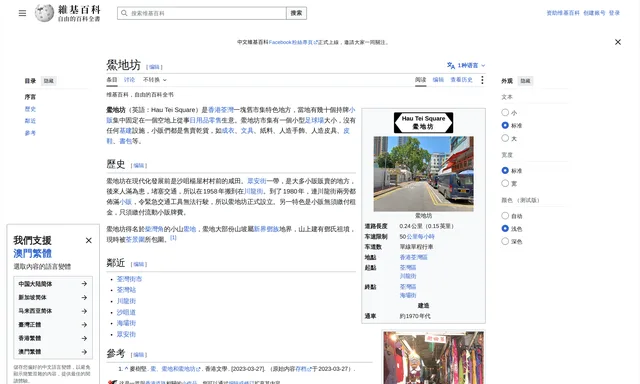Close the 我們支援 language popup
The height and width of the screenshot is (384, 640).
[89, 240]
